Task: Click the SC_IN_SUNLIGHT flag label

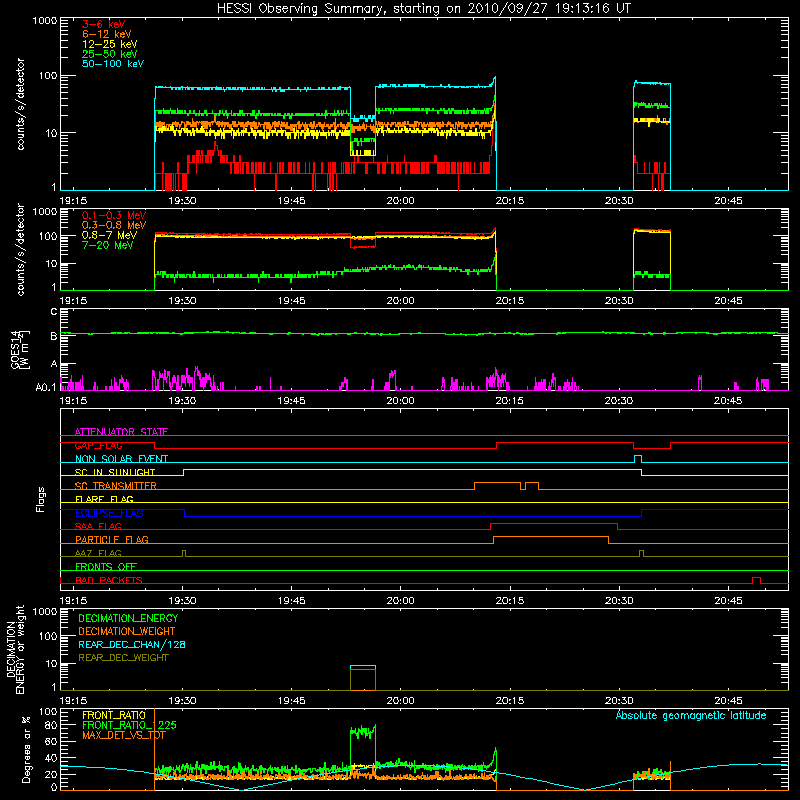Action: point(115,472)
